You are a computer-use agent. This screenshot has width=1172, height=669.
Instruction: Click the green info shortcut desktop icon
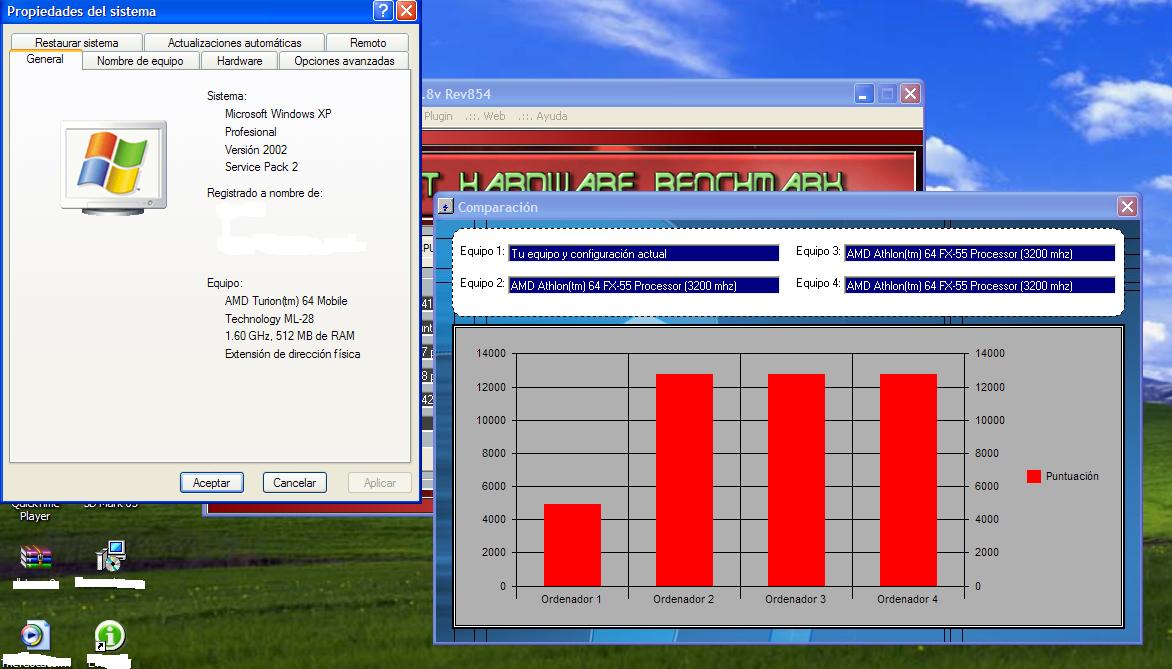tap(110, 636)
